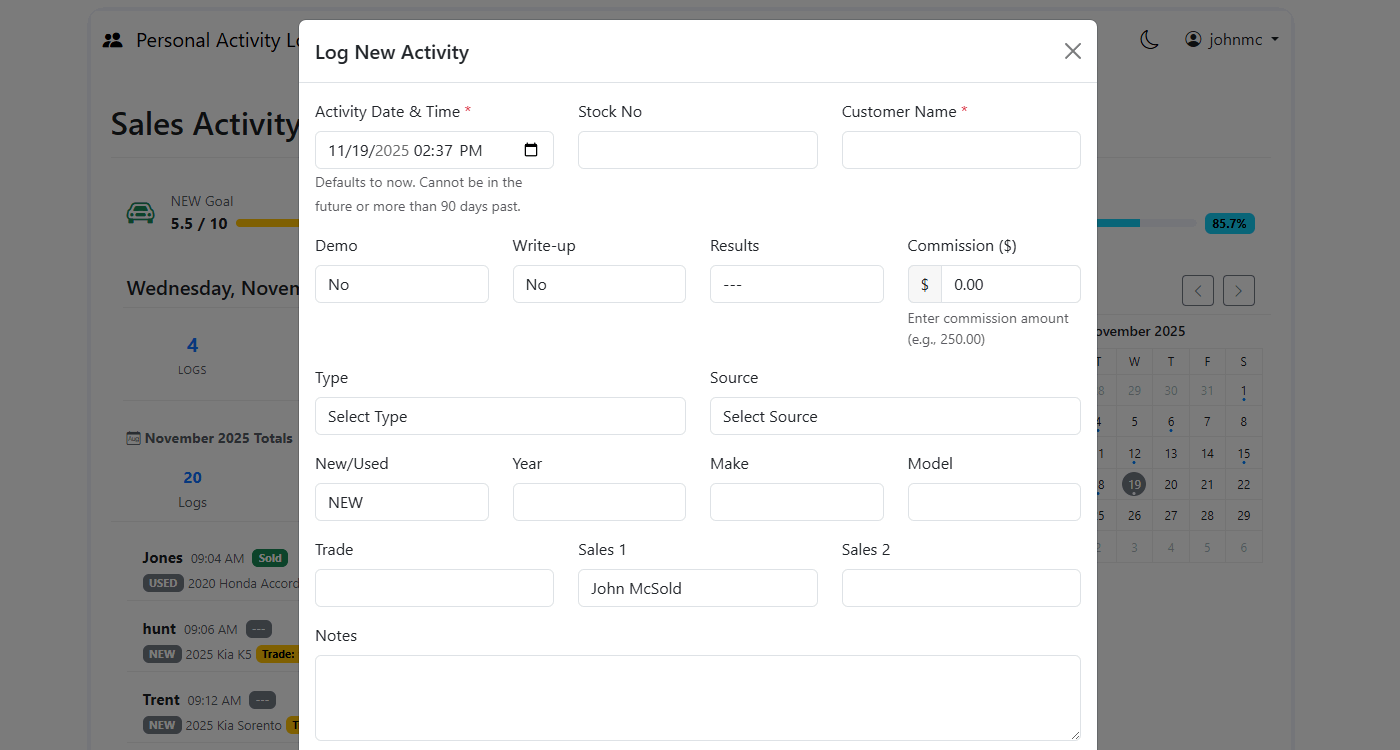Open the calendar picker on Activity Date field

tap(531, 150)
